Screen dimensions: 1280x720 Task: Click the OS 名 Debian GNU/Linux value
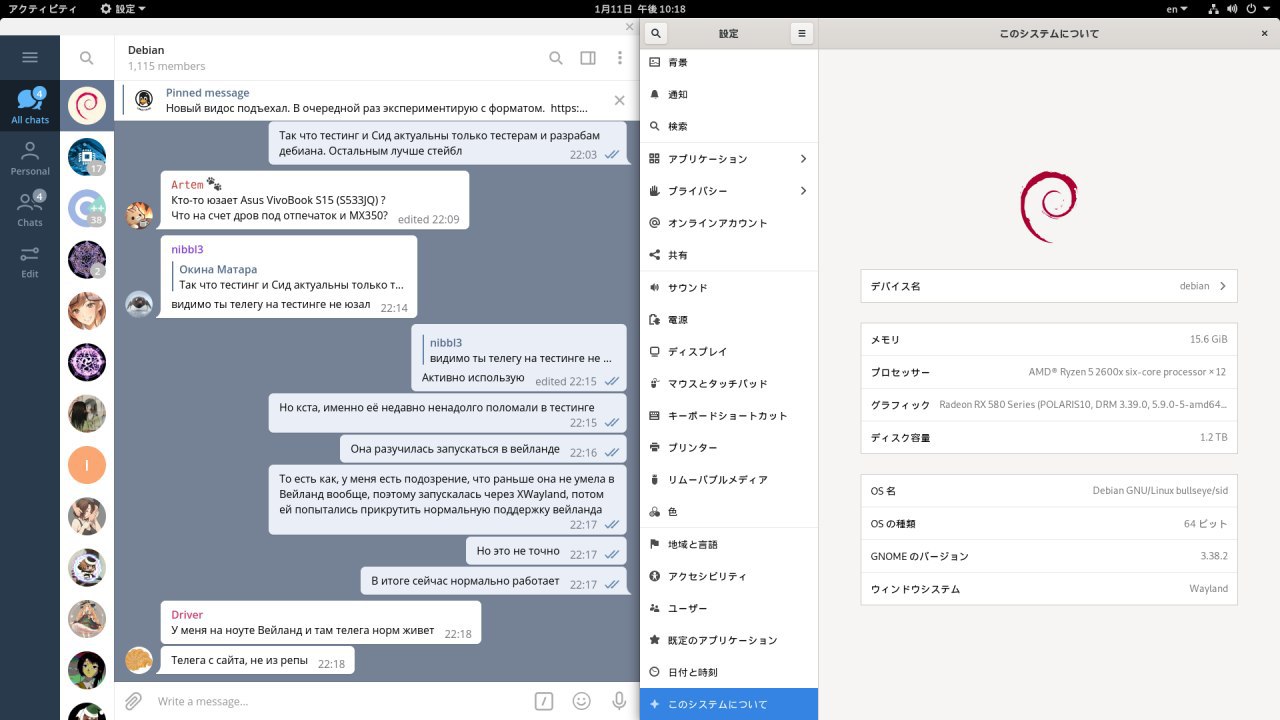coord(1160,491)
